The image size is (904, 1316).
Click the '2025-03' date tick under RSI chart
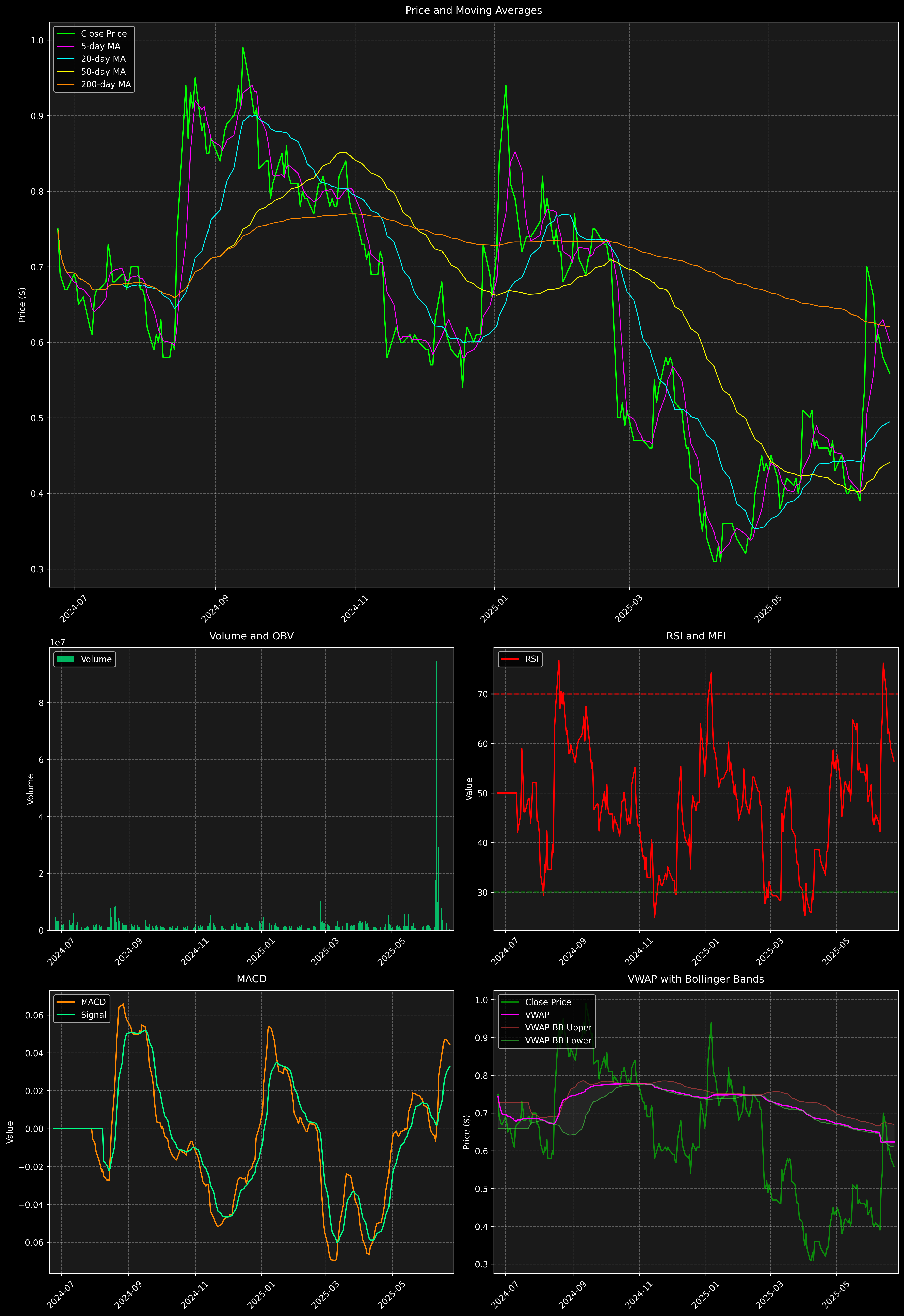pyautogui.click(x=769, y=951)
